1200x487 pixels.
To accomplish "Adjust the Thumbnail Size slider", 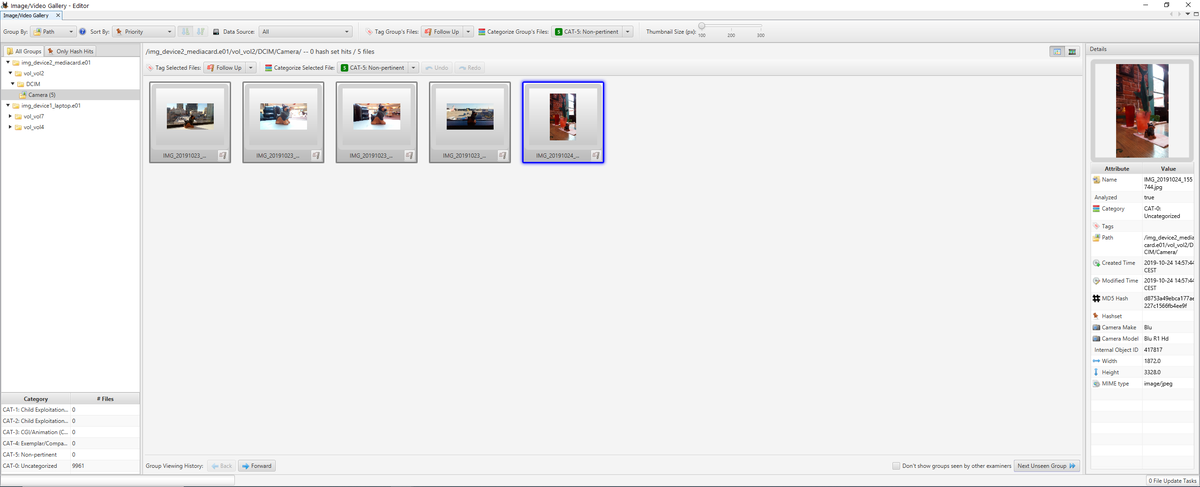I will [x=702, y=26].
